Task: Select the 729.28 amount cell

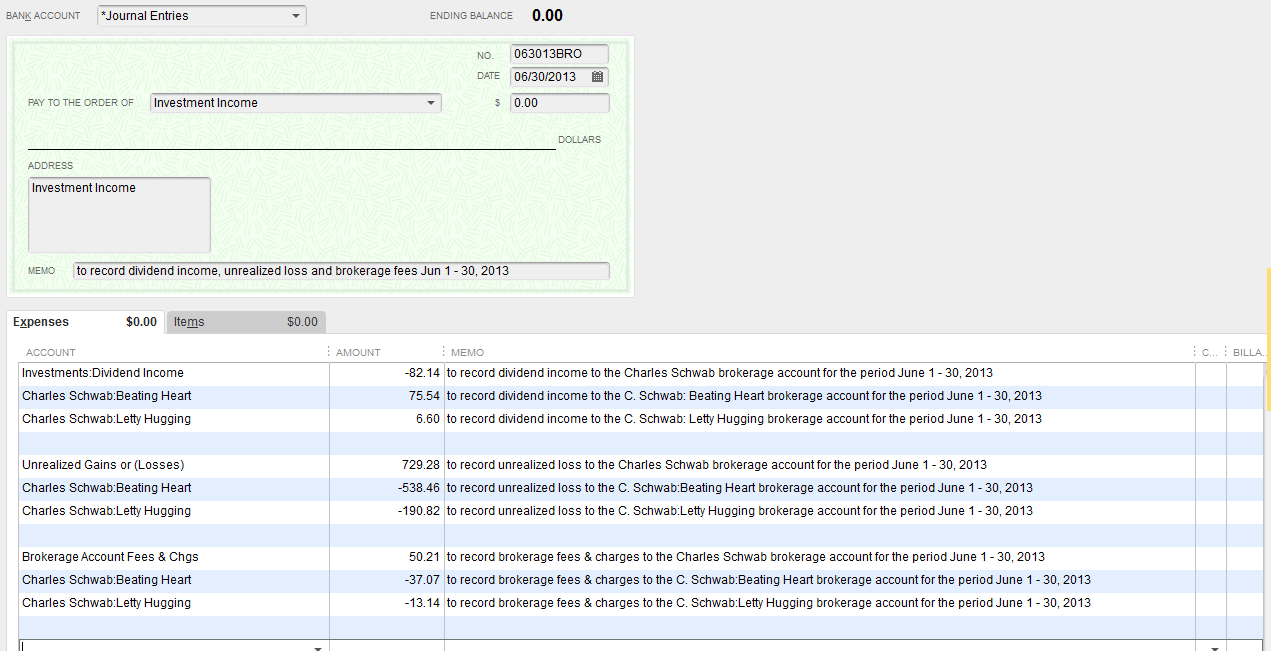Action: [x=387, y=465]
